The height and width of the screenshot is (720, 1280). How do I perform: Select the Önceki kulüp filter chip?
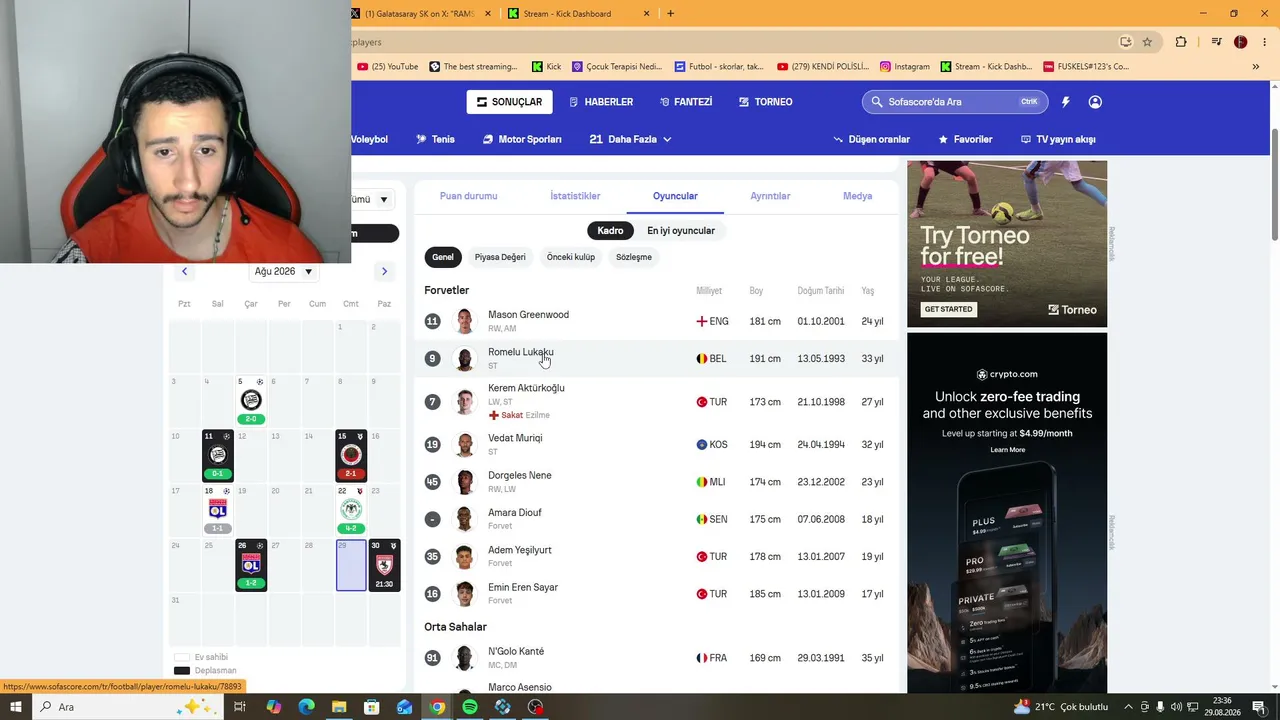click(x=571, y=257)
